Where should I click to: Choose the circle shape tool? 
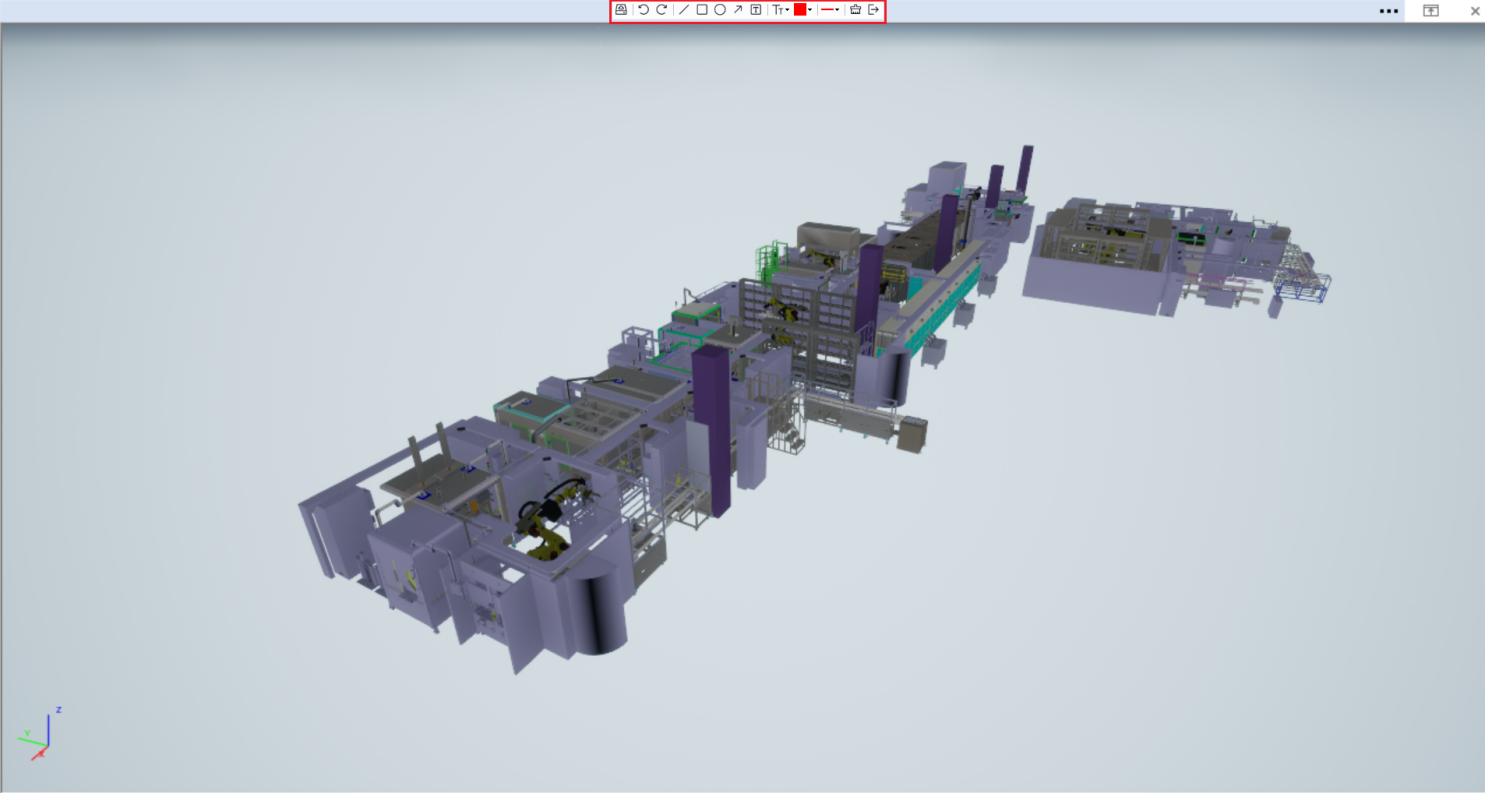pyautogui.click(x=720, y=10)
